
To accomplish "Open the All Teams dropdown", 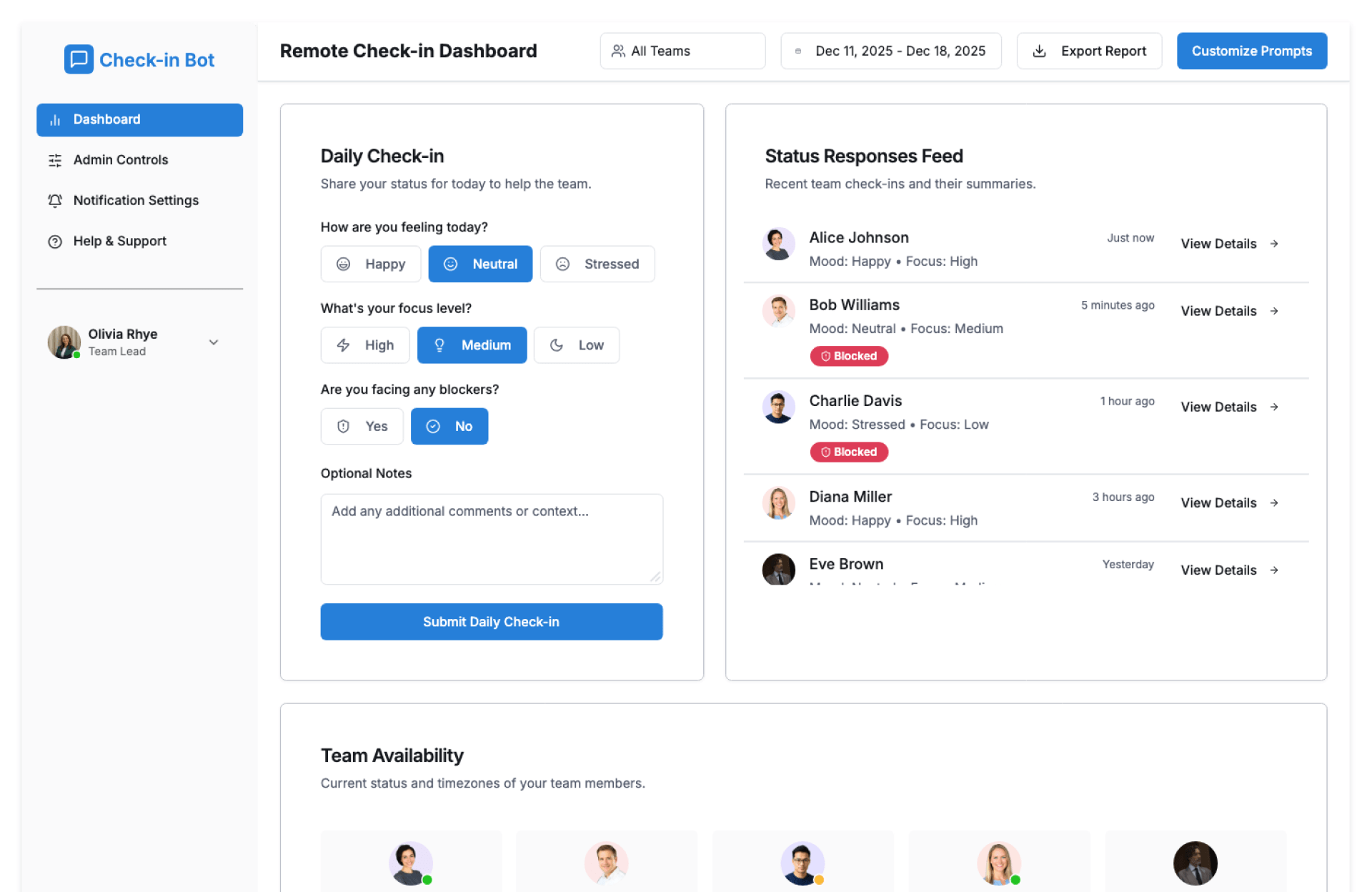I will tap(682, 51).
